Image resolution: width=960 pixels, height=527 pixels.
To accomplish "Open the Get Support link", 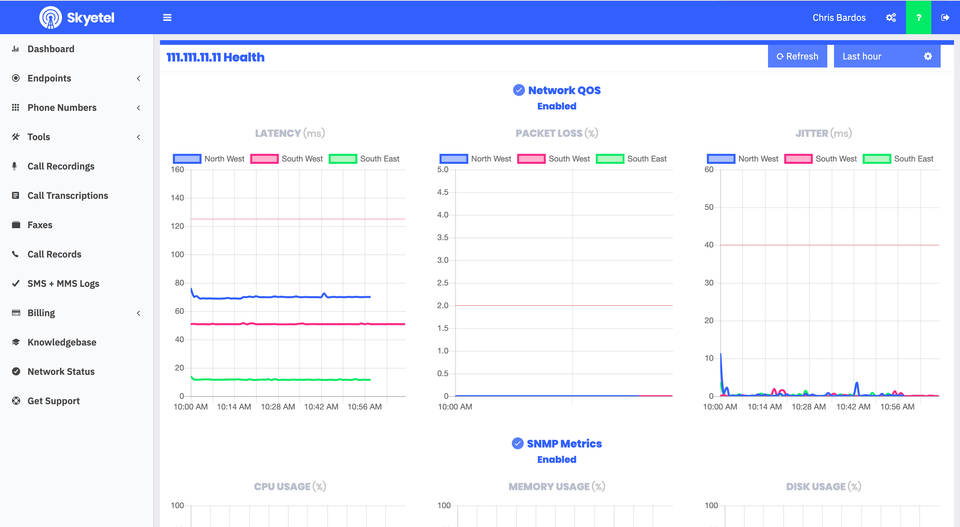I will point(53,401).
